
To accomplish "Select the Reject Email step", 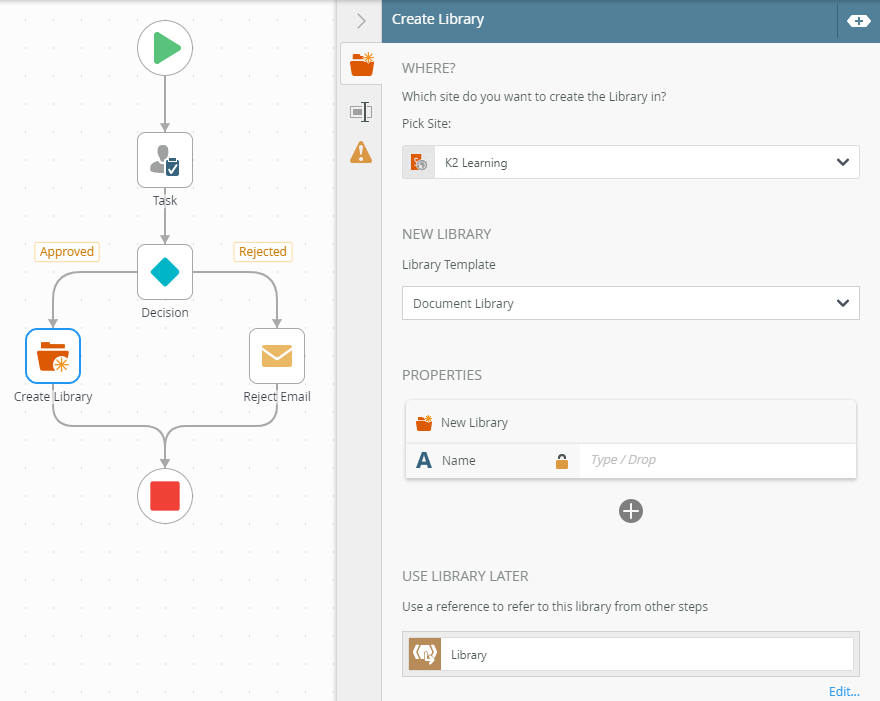I will click(277, 355).
